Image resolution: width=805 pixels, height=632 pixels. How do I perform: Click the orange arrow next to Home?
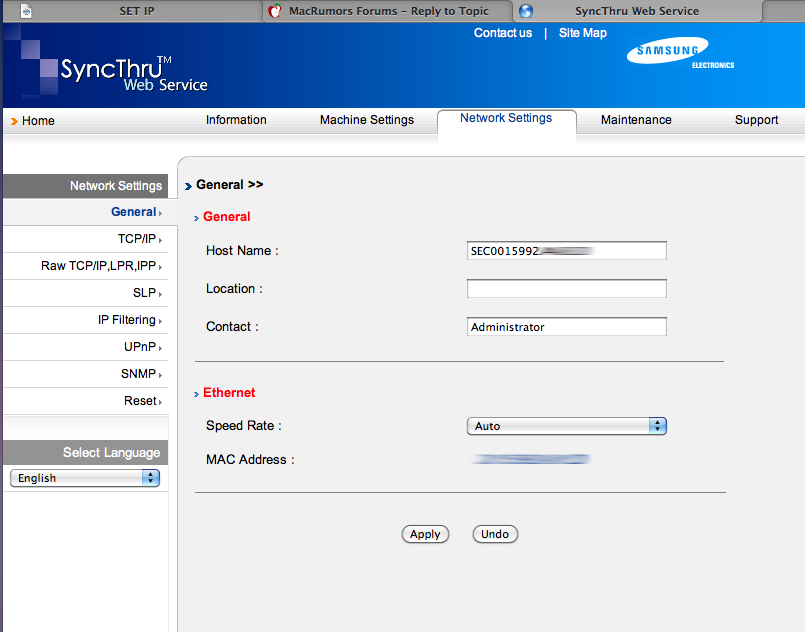coord(14,121)
